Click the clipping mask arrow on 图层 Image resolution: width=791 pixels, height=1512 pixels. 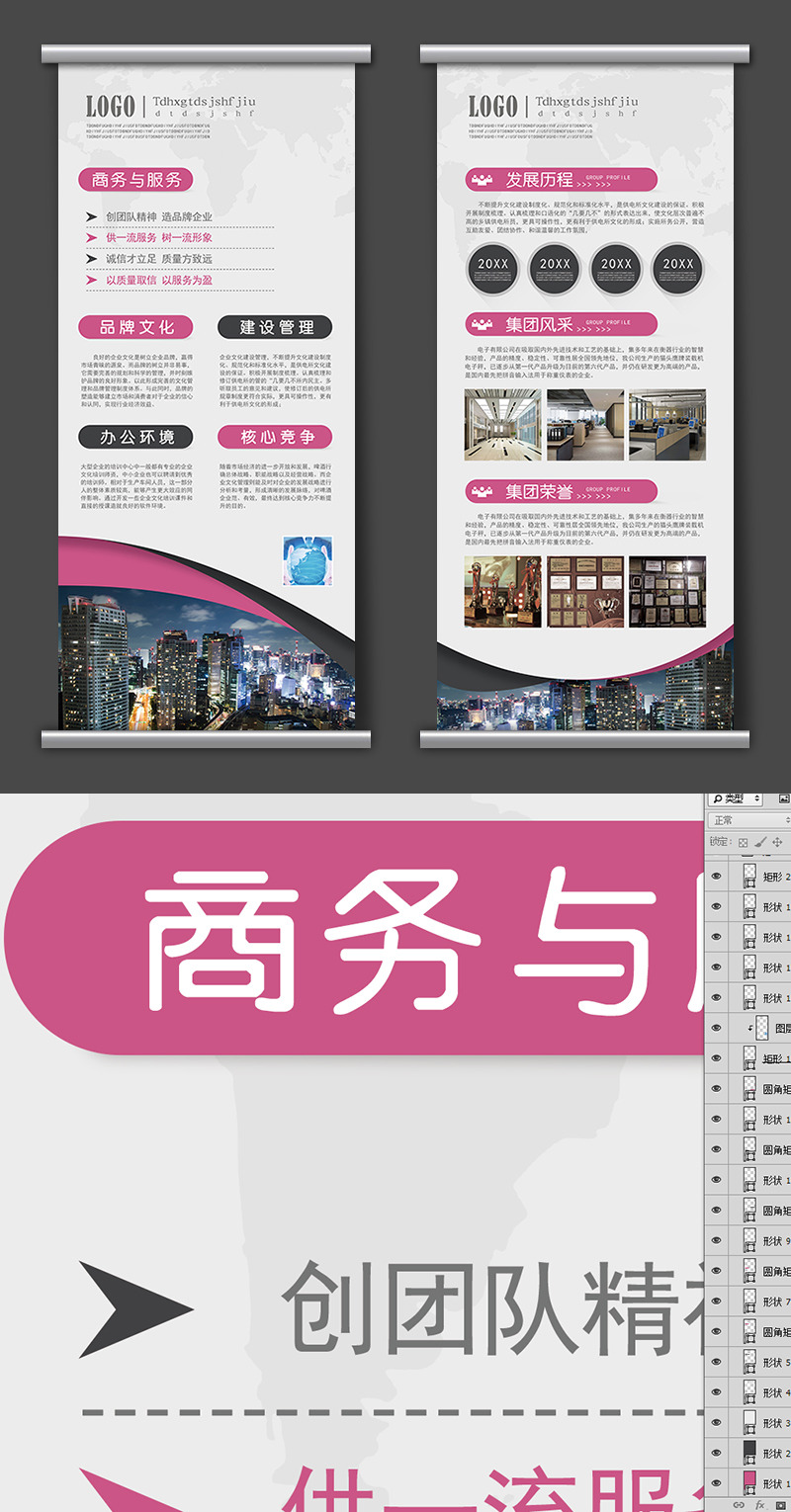click(x=750, y=1028)
